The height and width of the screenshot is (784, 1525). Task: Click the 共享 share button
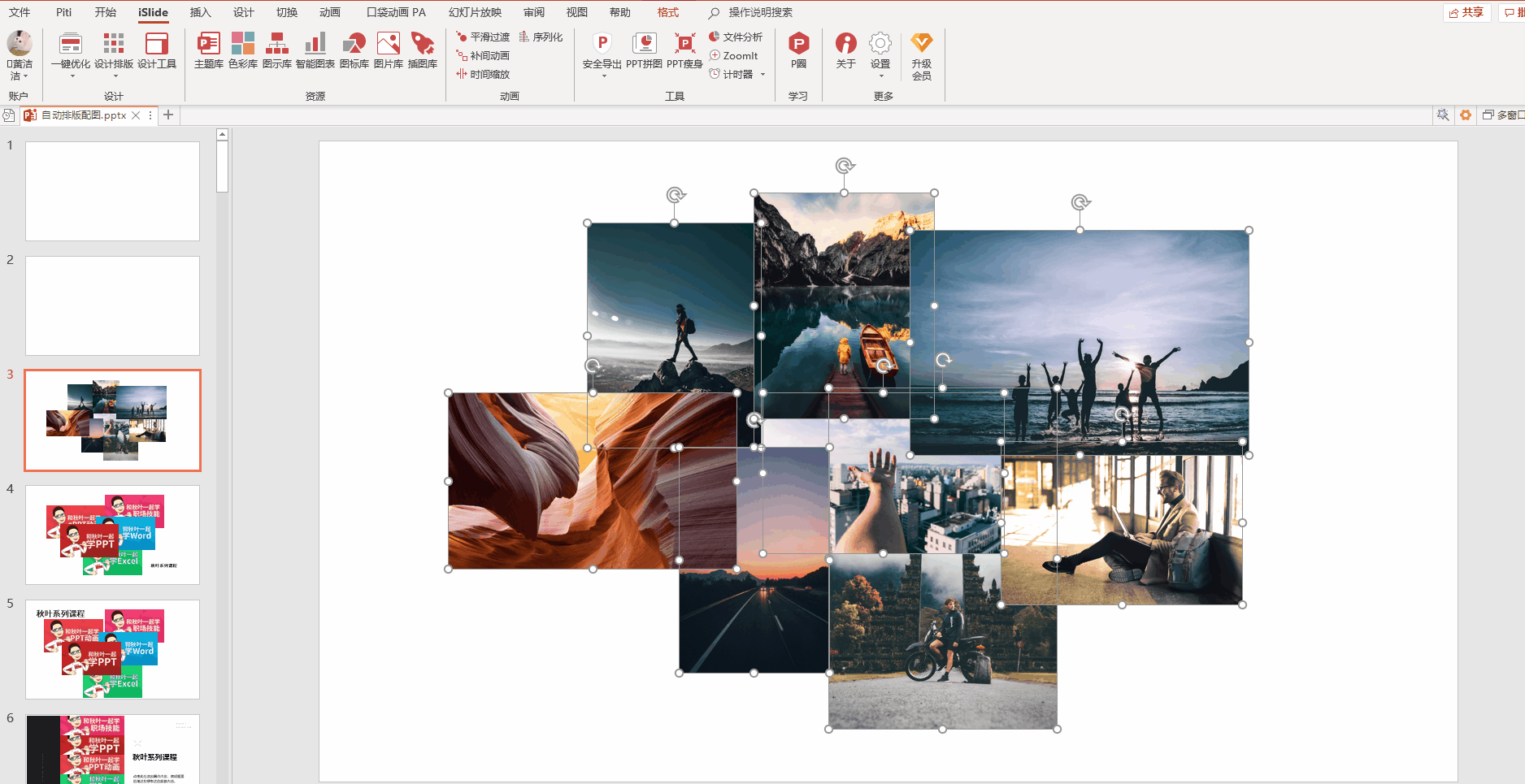point(1467,12)
